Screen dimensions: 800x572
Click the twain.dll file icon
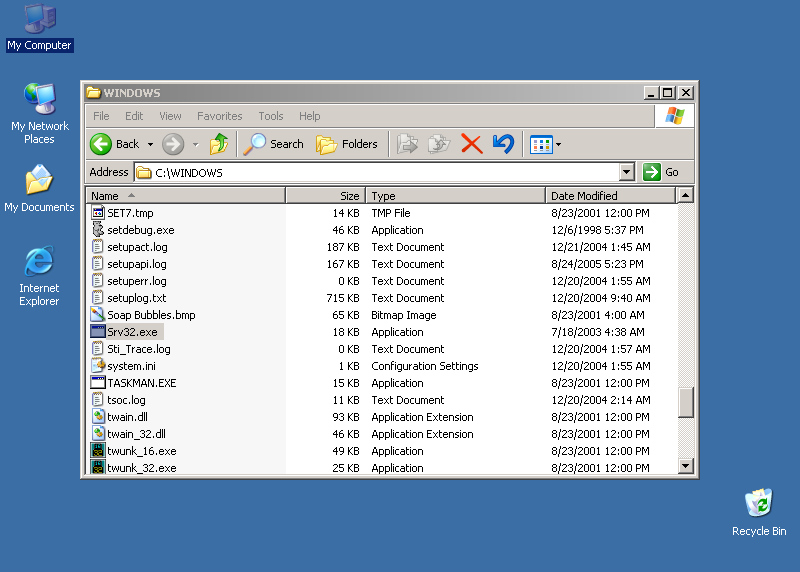point(97,416)
